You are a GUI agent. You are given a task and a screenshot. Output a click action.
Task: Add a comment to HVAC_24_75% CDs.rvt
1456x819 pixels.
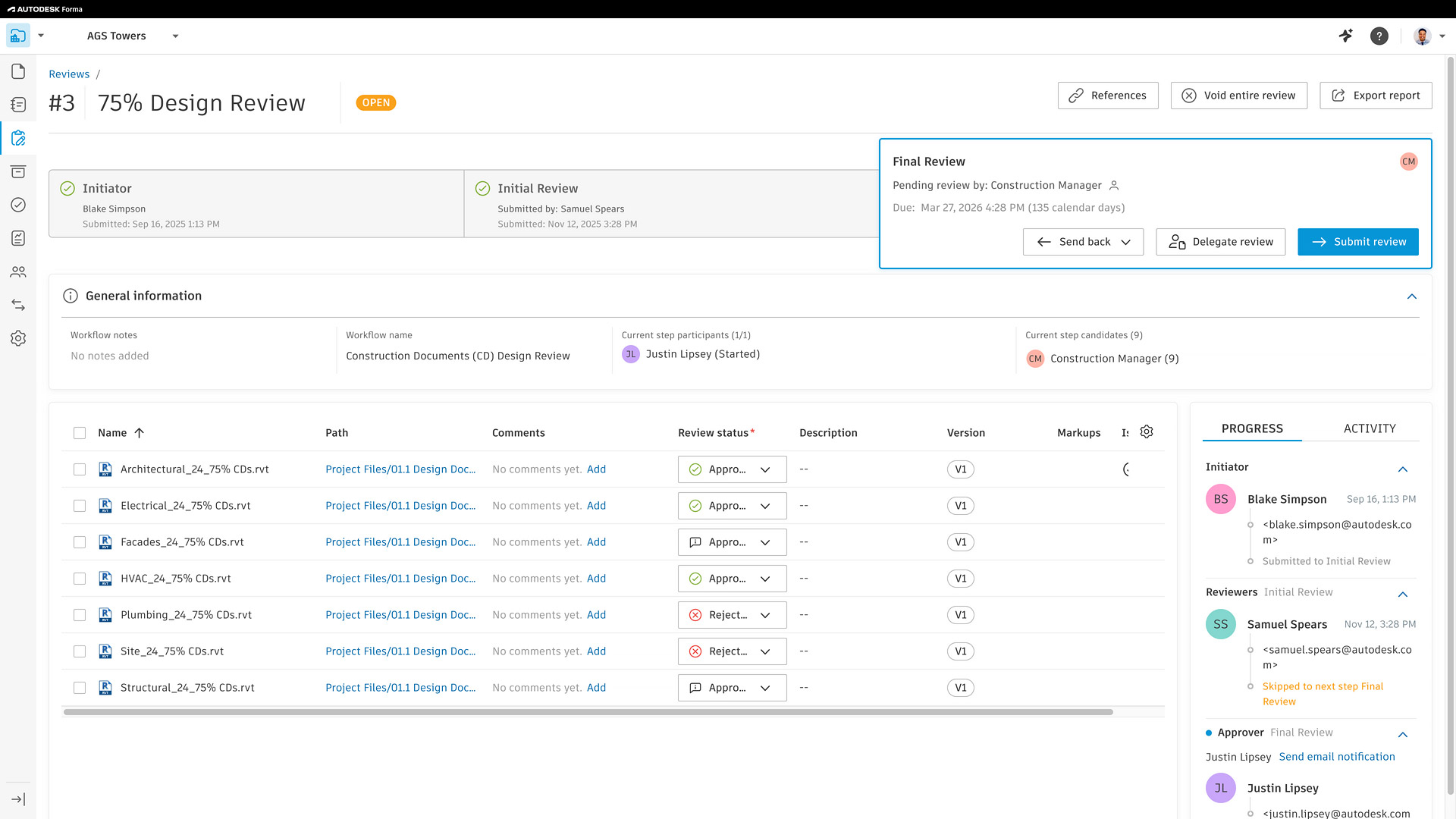click(596, 579)
